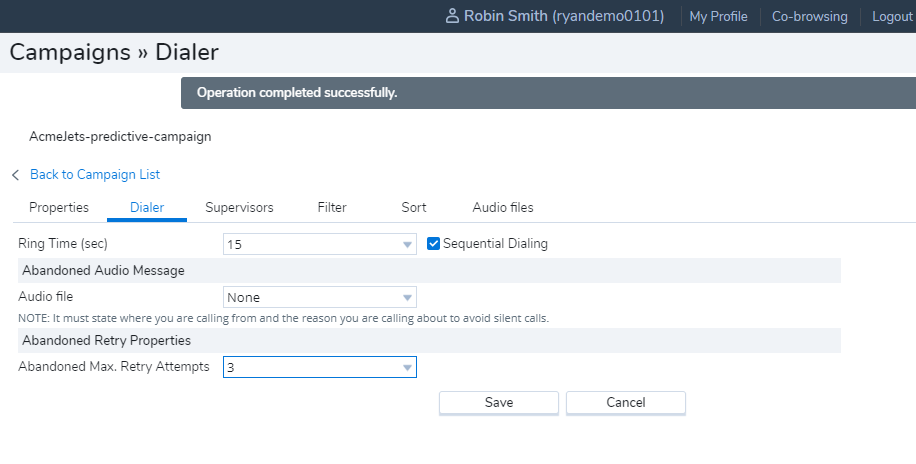Click Logout in the top bar
The height and width of the screenshot is (464, 916).
click(892, 16)
